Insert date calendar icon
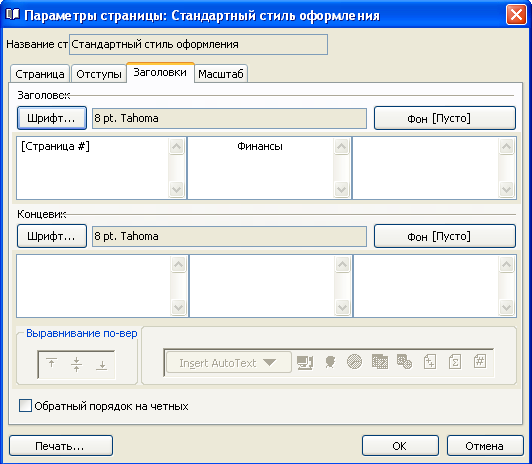532x464 pixels. [x=380, y=362]
